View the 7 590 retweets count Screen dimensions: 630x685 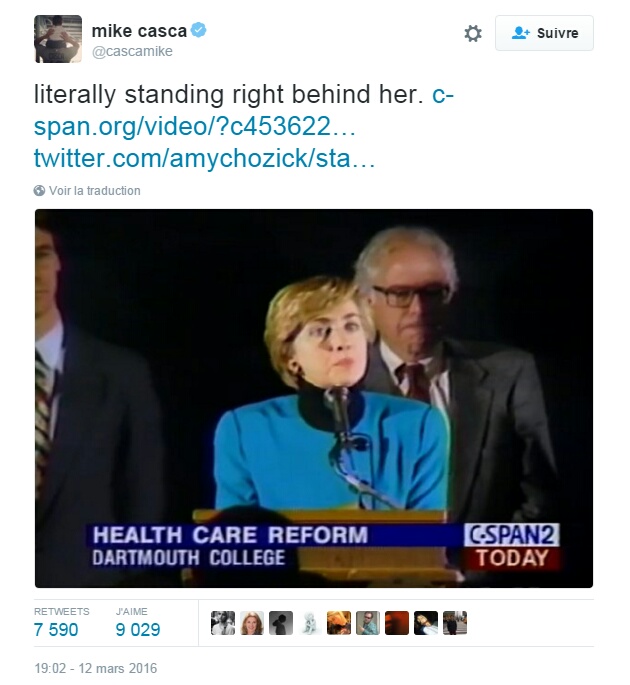coord(56,630)
